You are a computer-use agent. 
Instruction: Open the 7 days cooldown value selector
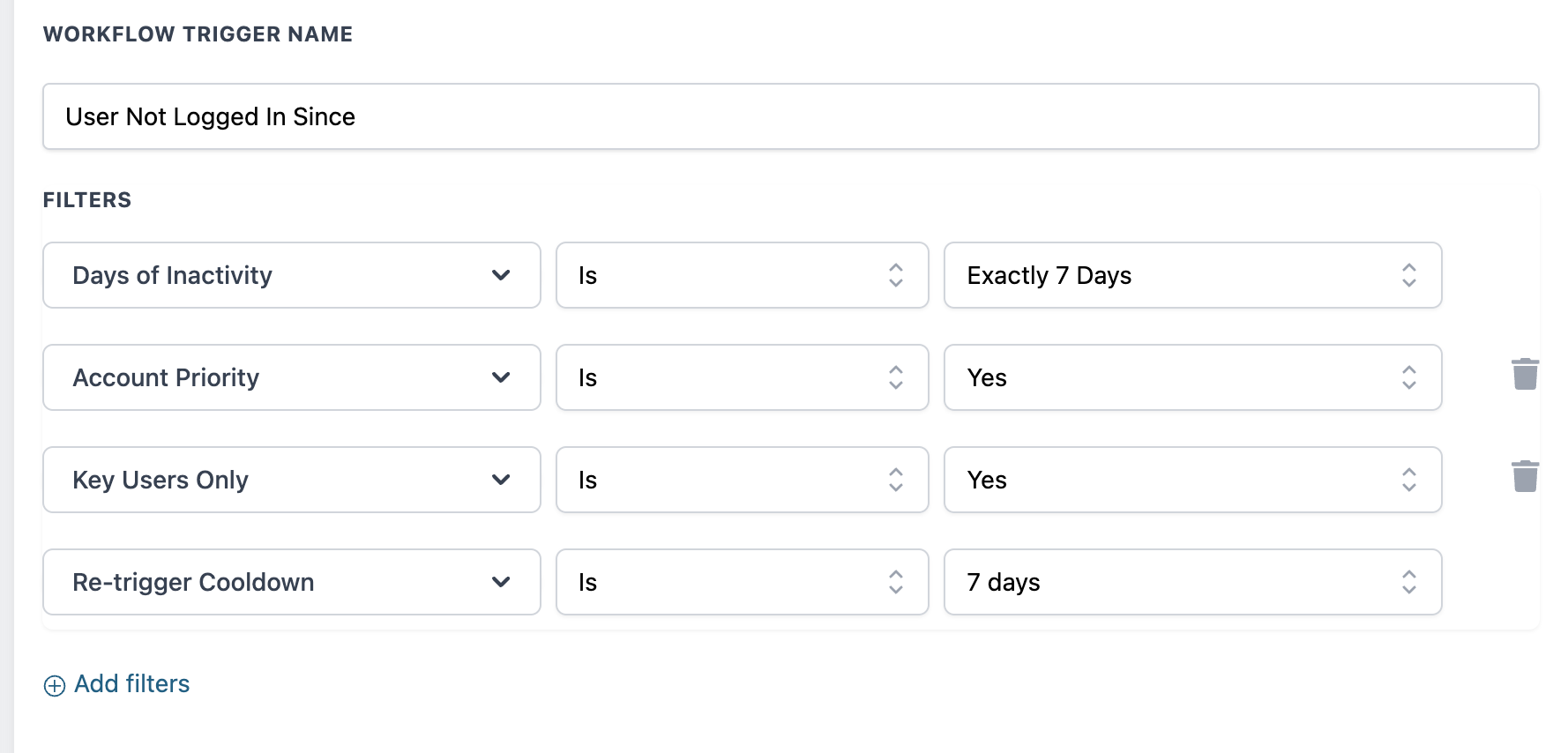(x=1193, y=582)
